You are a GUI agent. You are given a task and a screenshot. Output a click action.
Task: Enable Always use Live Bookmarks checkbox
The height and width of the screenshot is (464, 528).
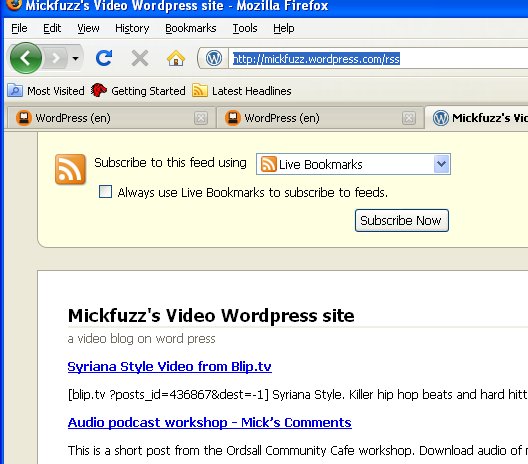tap(105, 192)
